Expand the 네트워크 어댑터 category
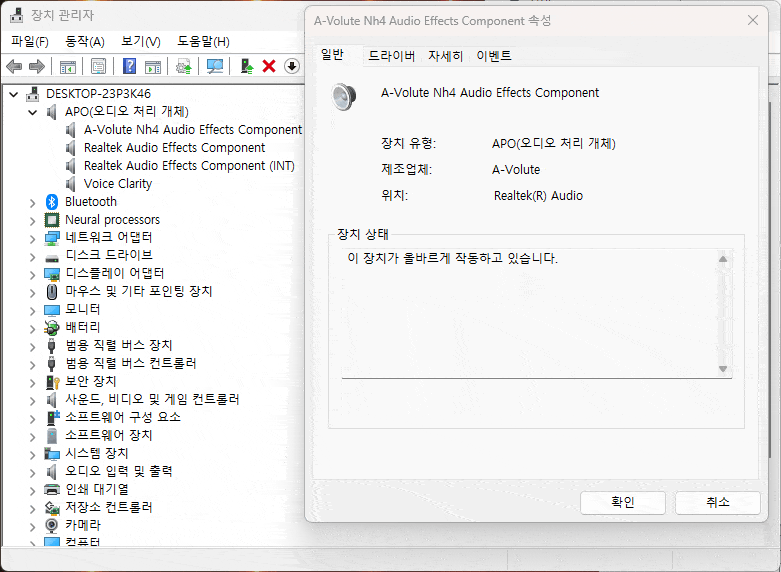 point(33,237)
